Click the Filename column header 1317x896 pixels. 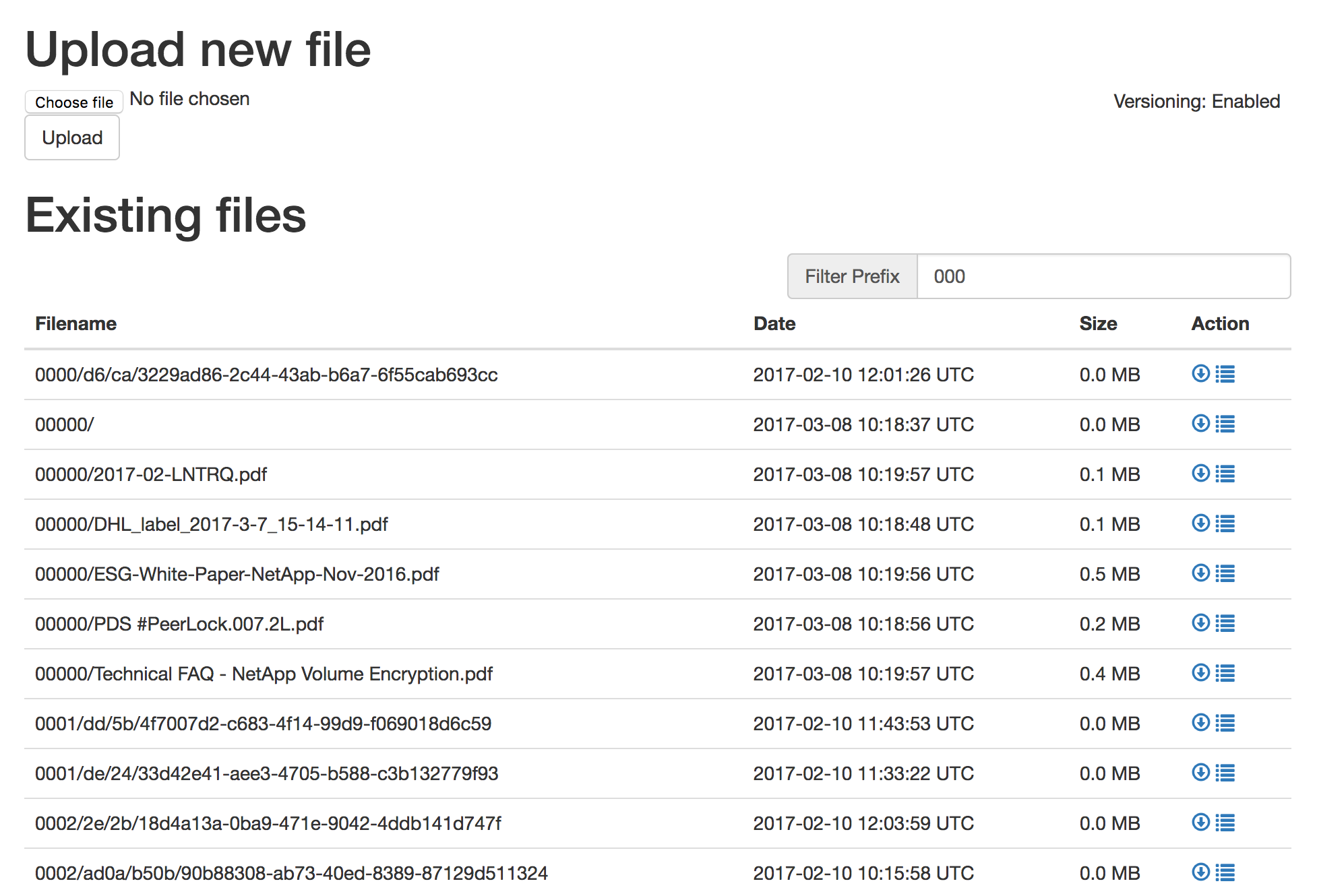[75, 323]
